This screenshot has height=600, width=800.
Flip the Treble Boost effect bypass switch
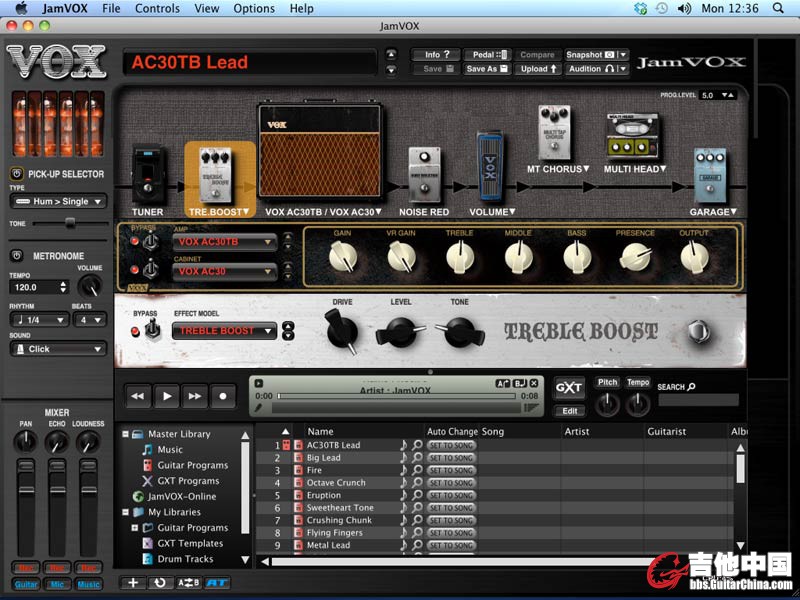[x=153, y=330]
